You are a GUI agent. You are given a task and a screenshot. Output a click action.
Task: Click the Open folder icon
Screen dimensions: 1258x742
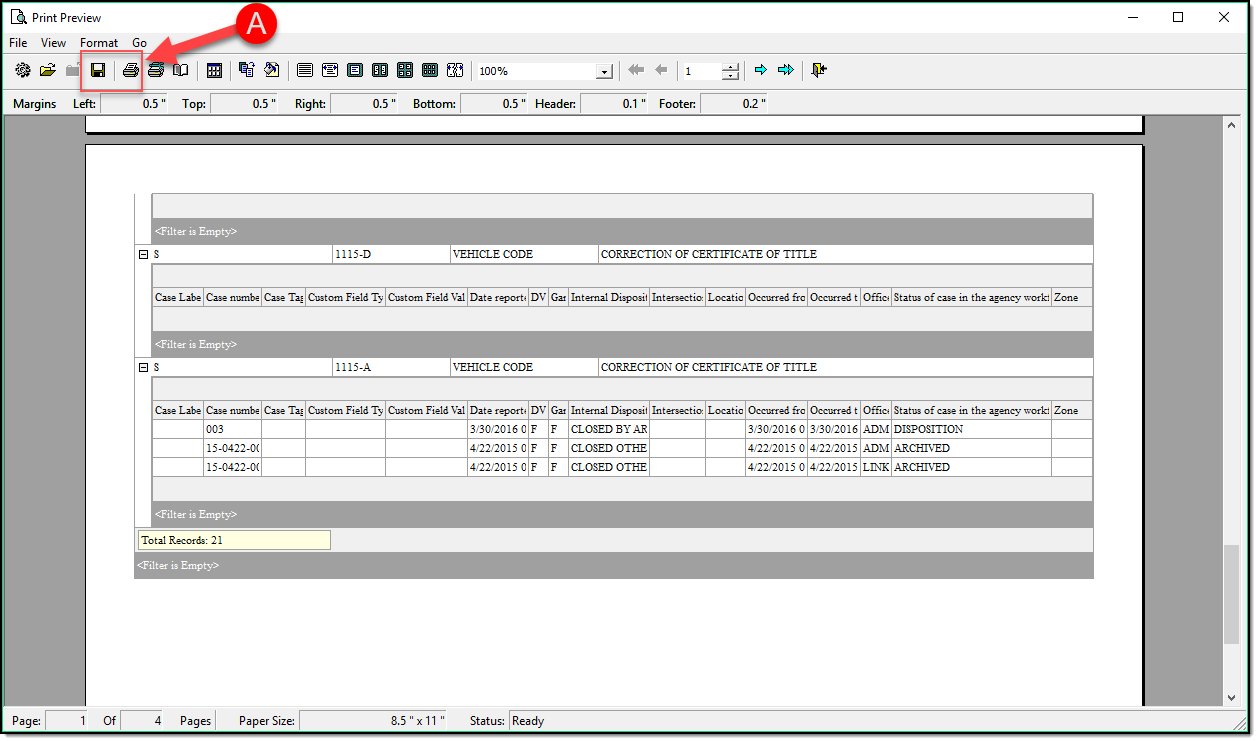(47, 70)
